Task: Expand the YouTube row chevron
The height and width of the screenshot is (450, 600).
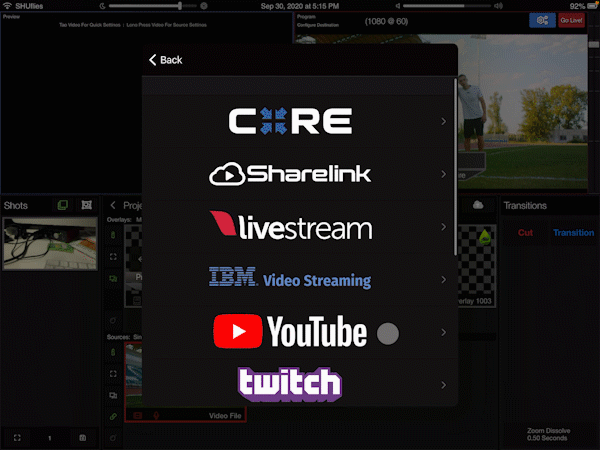Action: coord(443,332)
